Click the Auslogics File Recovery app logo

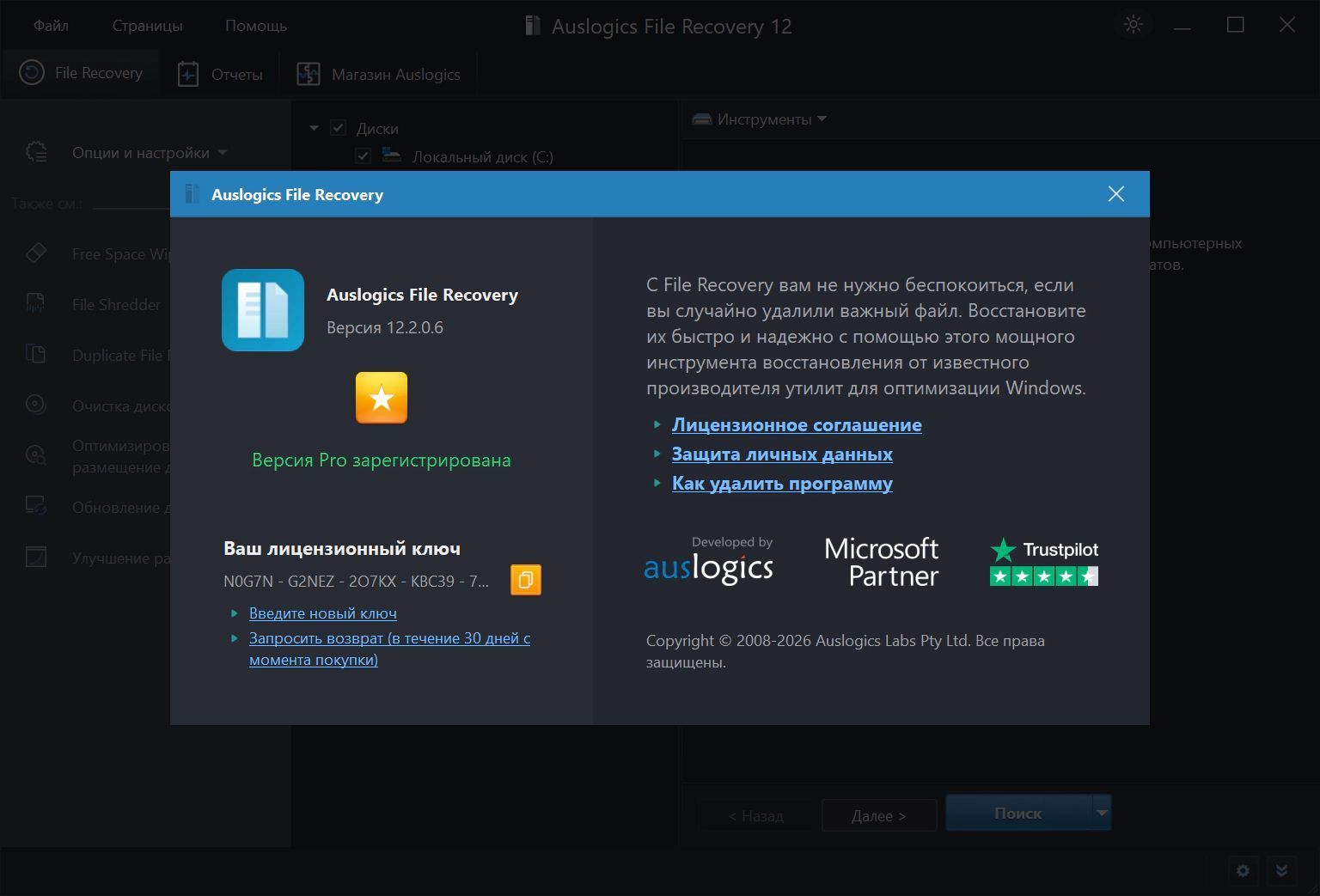click(x=263, y=310)
